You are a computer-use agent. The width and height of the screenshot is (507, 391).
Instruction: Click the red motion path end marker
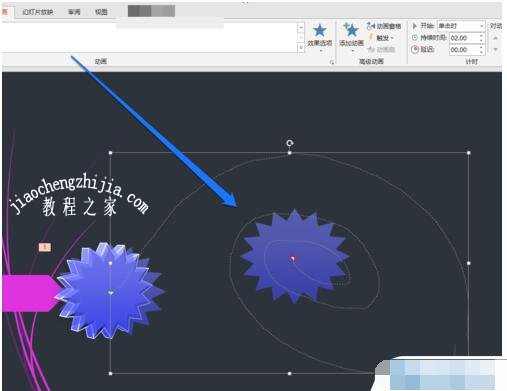pyautogui.click(x=293, y=258)
